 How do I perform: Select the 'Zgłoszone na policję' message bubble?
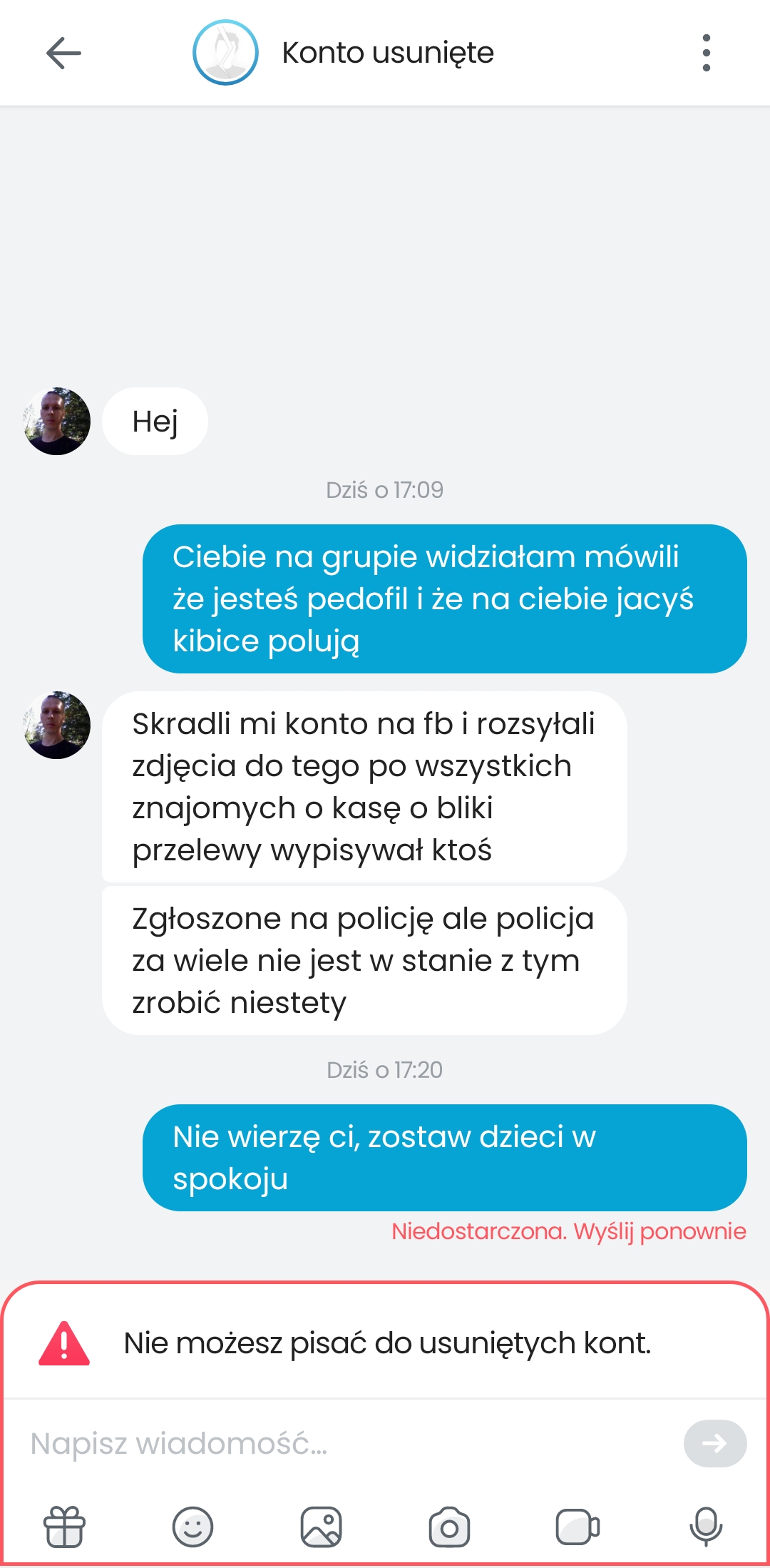coord(364,960)
